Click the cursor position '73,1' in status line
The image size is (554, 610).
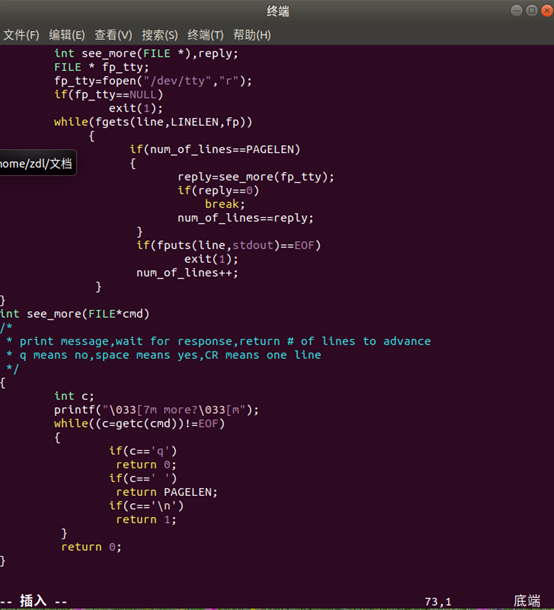(438, 602)
